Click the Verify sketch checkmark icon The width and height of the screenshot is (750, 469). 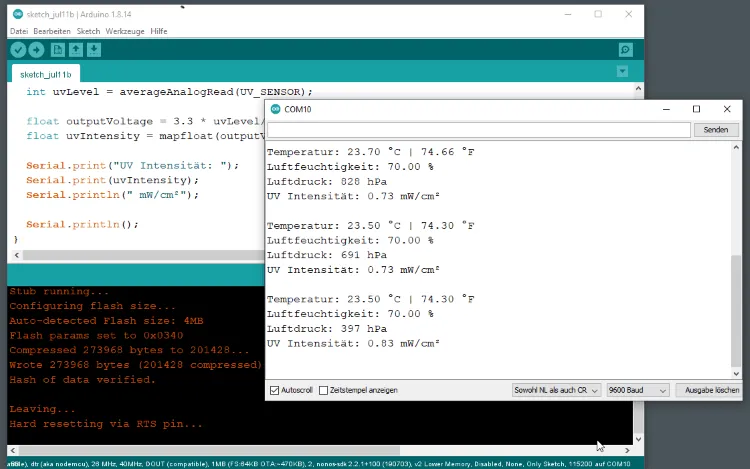(x=19, y=50)
